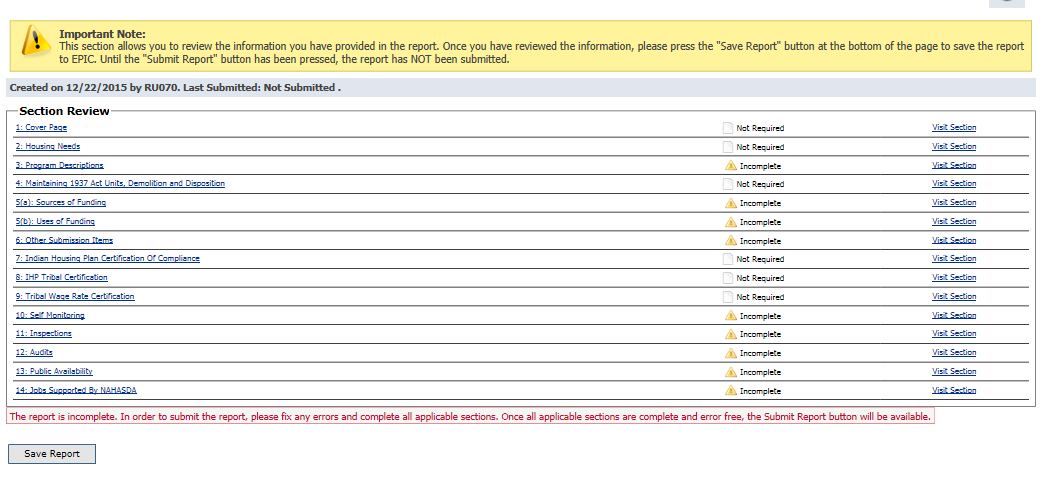Click Not Required page icon for Cover Page
Viewport: 1044px width, 482px height.
(x=728, y=128)
